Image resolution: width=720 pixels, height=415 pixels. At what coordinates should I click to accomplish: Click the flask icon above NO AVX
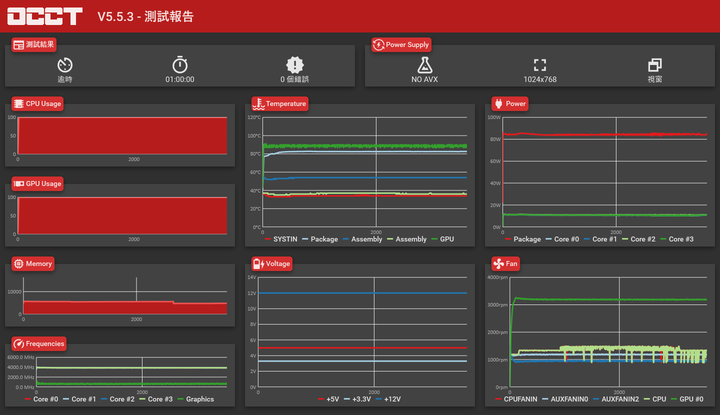pos(425,65)
